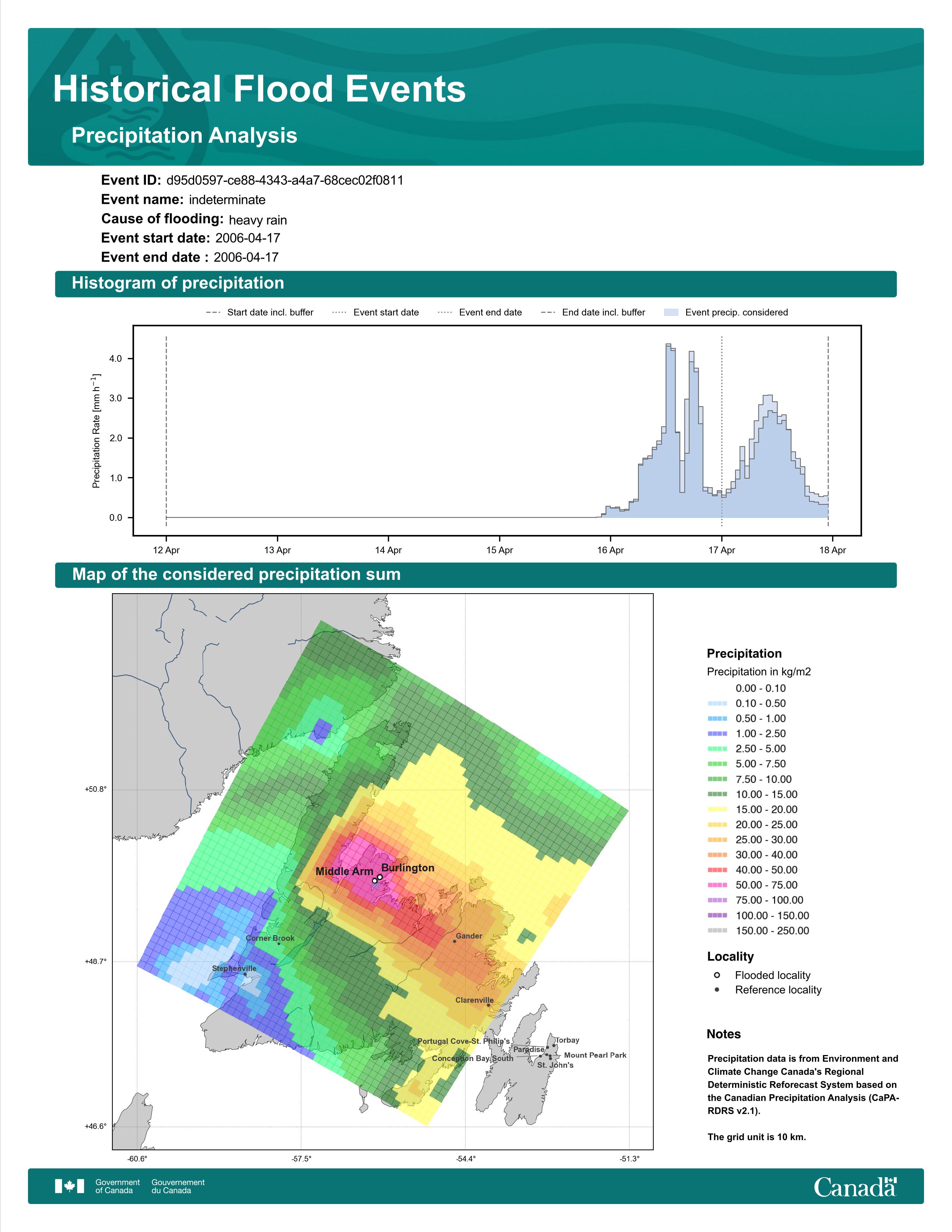Click the 'Portugal Cove-St. Philip's' map label
This screenshot has width=952, height=1232.
coord(464,1041)
